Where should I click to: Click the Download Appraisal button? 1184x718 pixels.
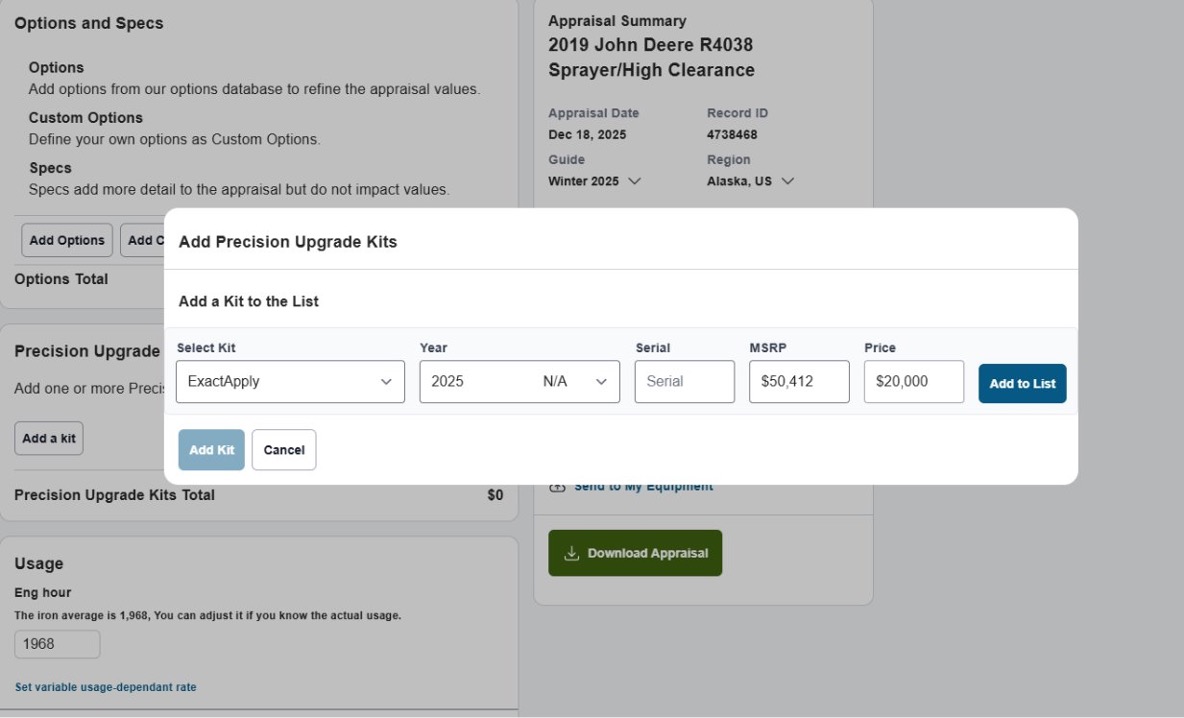click(635, 552)
